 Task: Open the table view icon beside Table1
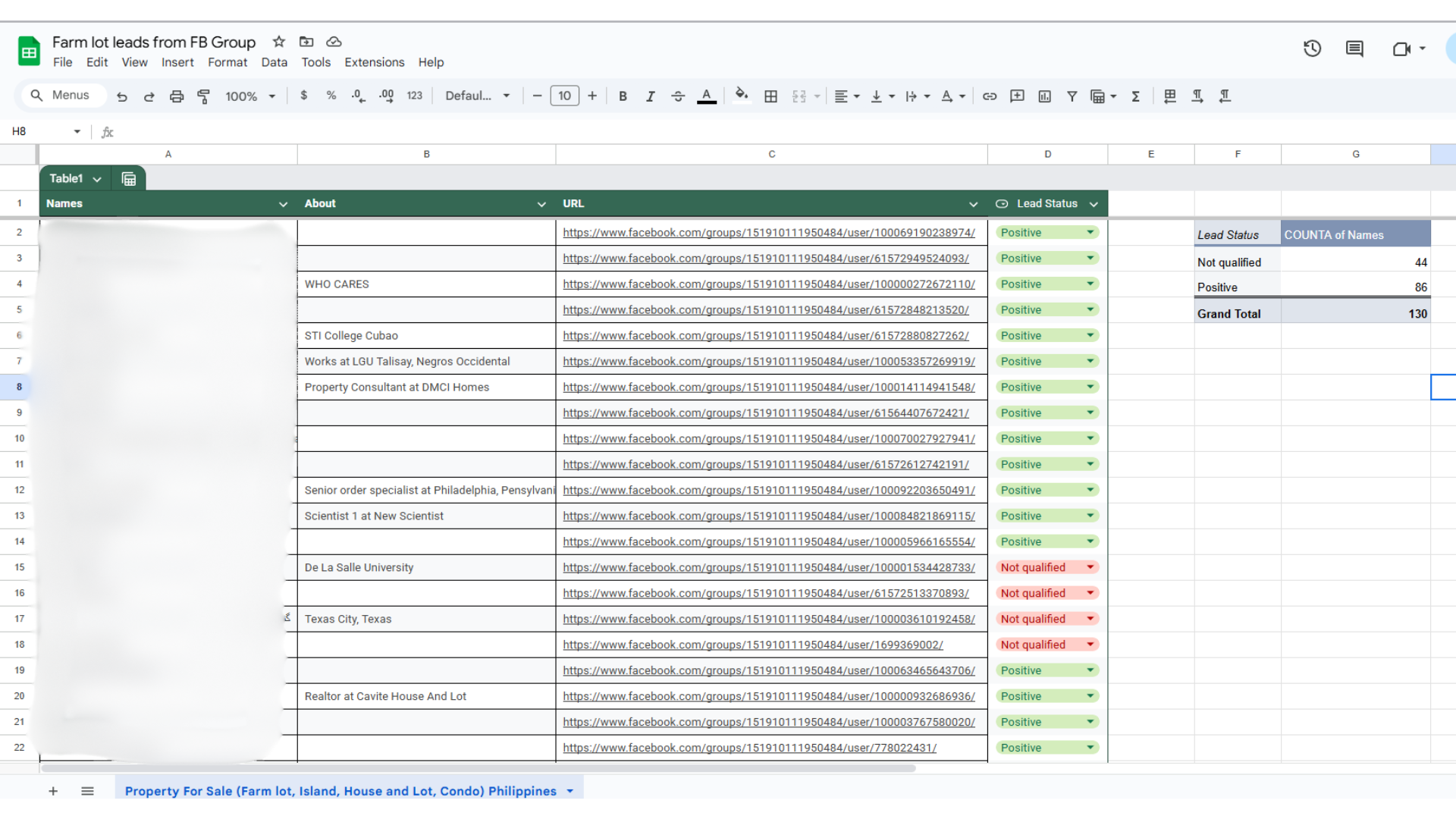tap(129, 179)
